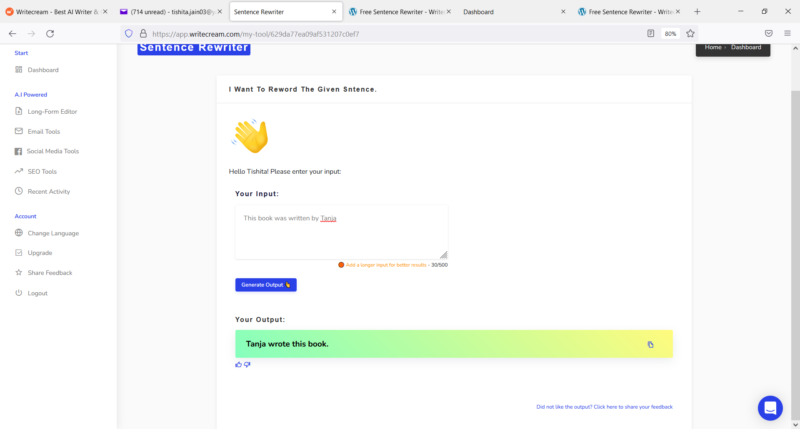800x429 pixels.
Task: Open the chat support bubble
Action: (x=770, y=407)
